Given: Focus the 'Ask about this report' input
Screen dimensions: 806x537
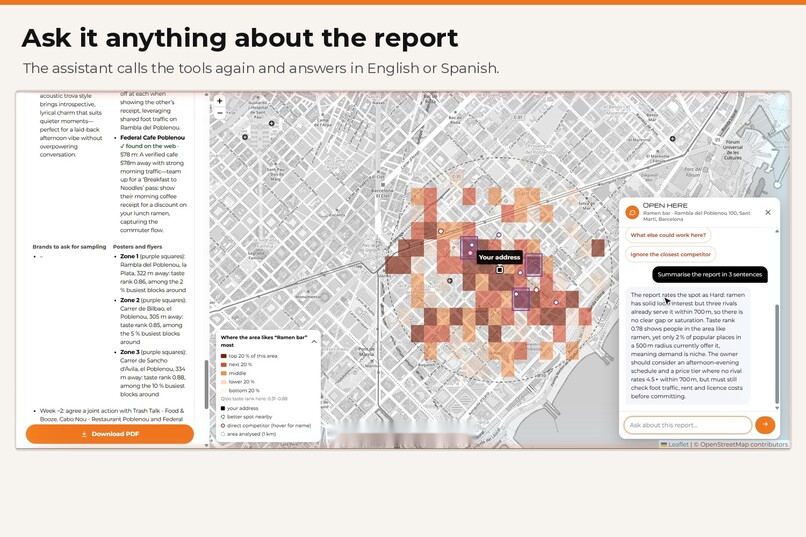Looking at the screenshot, I should (x=688, y=425).
